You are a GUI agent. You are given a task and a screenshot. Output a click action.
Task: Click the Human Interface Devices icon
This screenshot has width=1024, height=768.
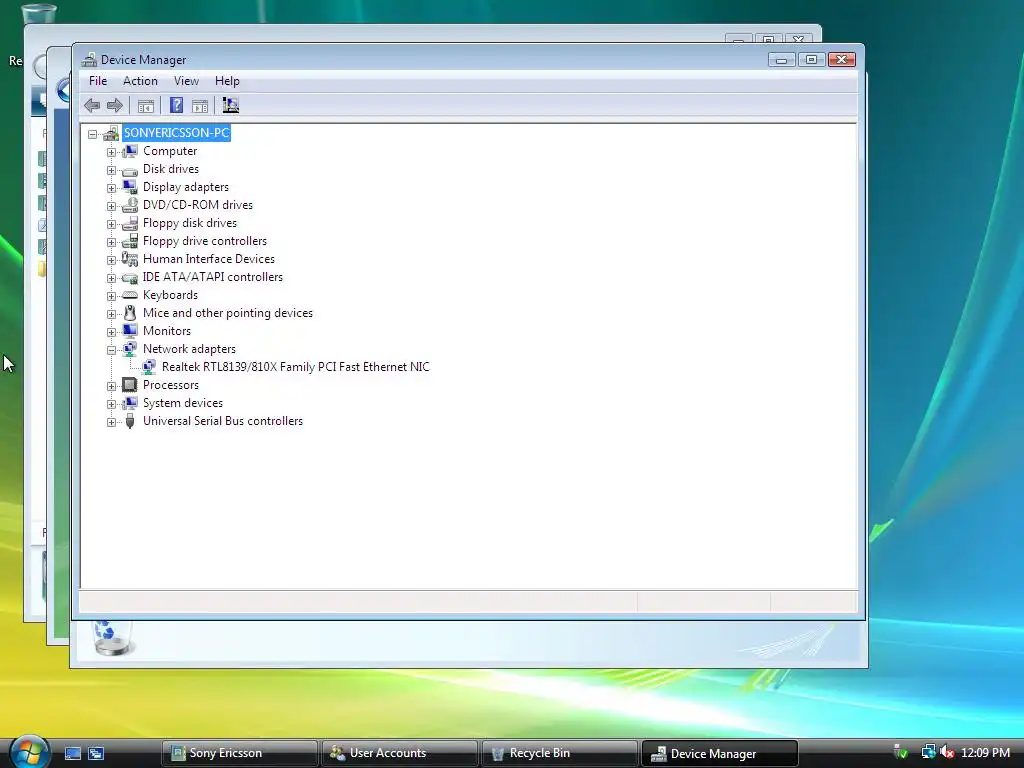coord(130,259)
